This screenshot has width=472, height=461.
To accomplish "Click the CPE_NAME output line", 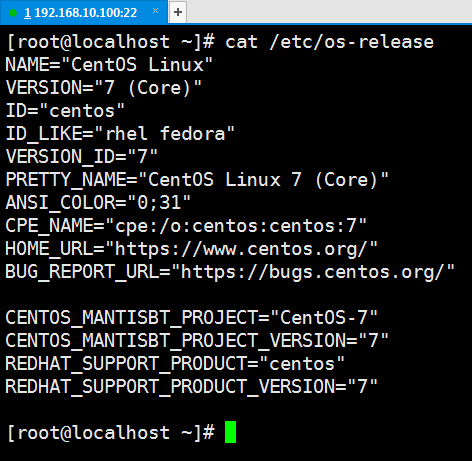I will [x=186, y=226].
